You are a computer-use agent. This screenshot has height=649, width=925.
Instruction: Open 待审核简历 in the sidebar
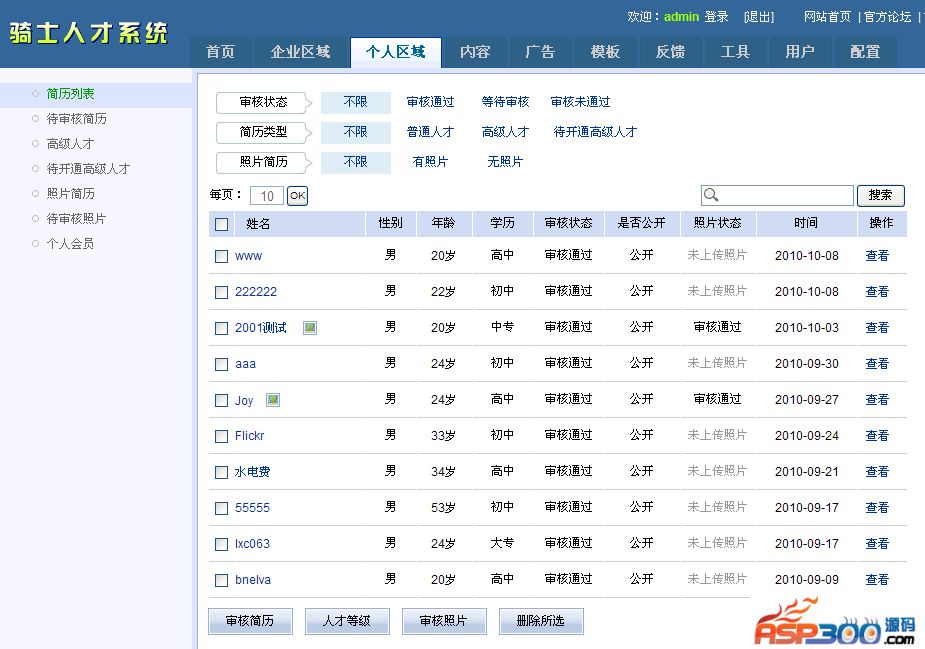[77, 119]
